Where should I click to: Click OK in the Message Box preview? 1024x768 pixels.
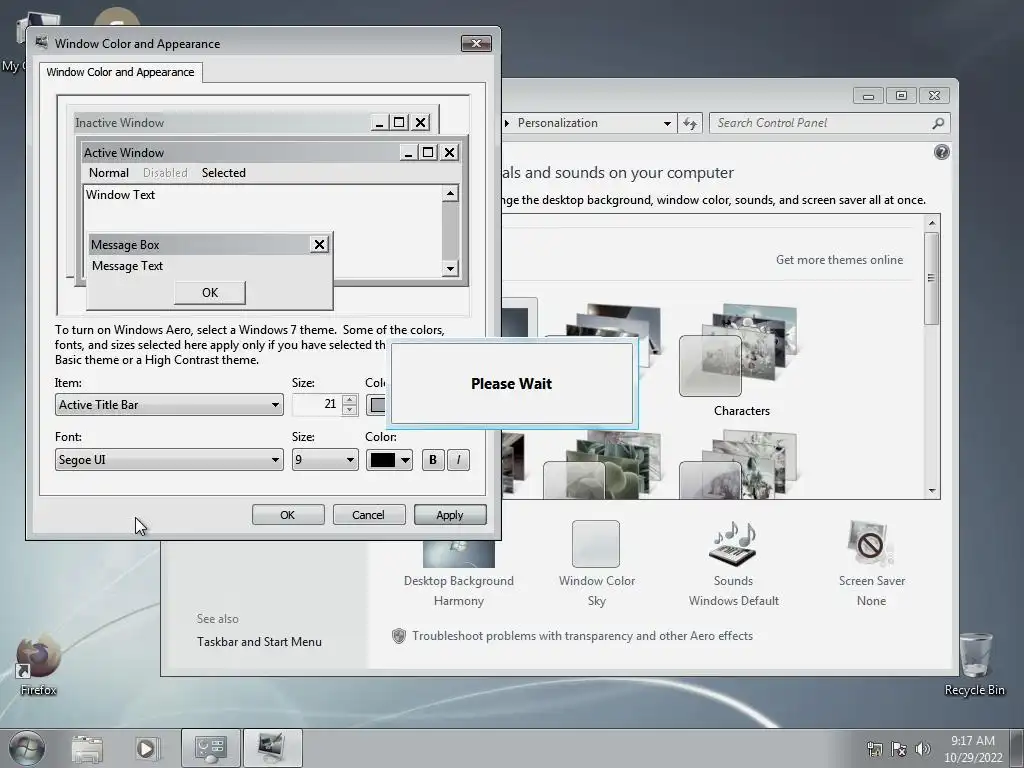pos(210,293)
